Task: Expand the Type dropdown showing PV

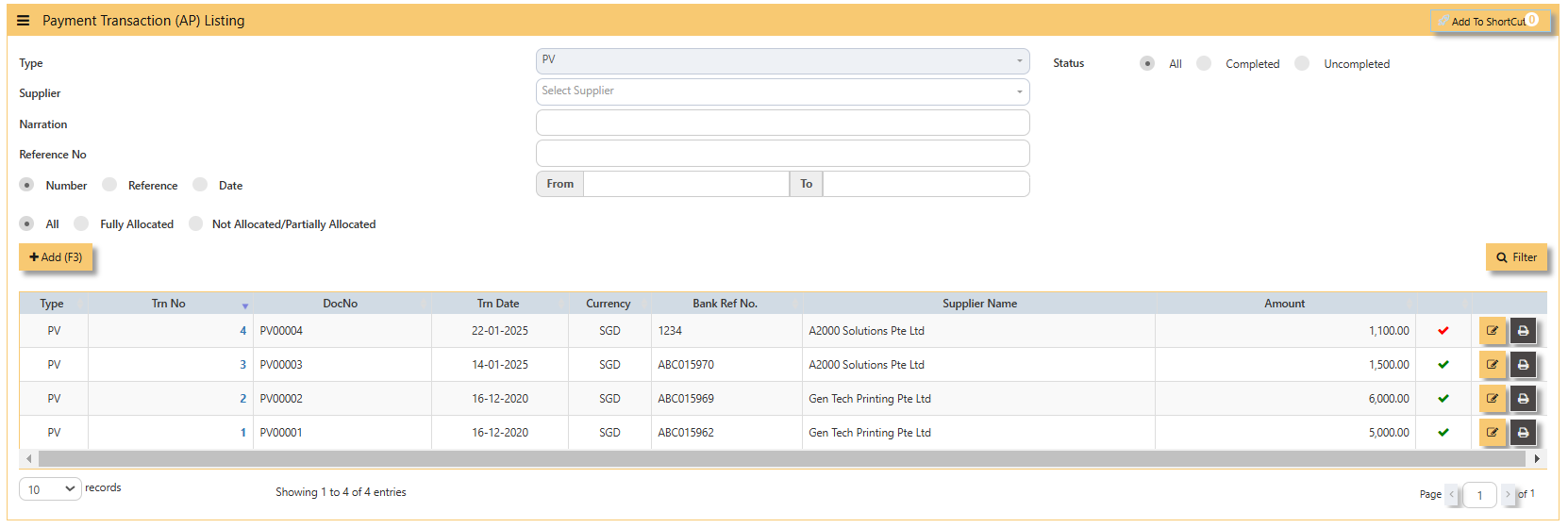Action: [782, 60]
